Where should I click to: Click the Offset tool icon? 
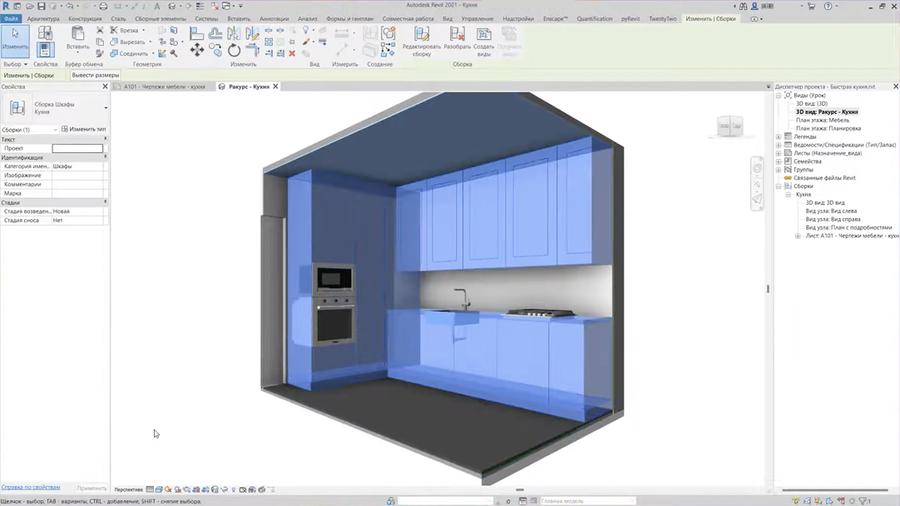pos(216,34)
